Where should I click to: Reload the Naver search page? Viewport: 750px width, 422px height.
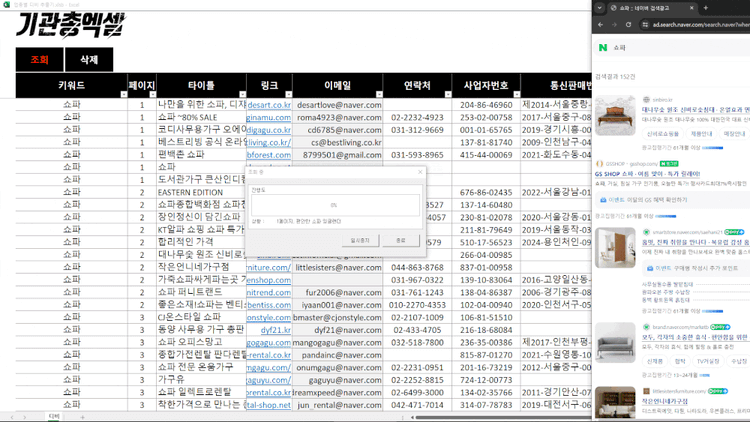tap(629, 24)
